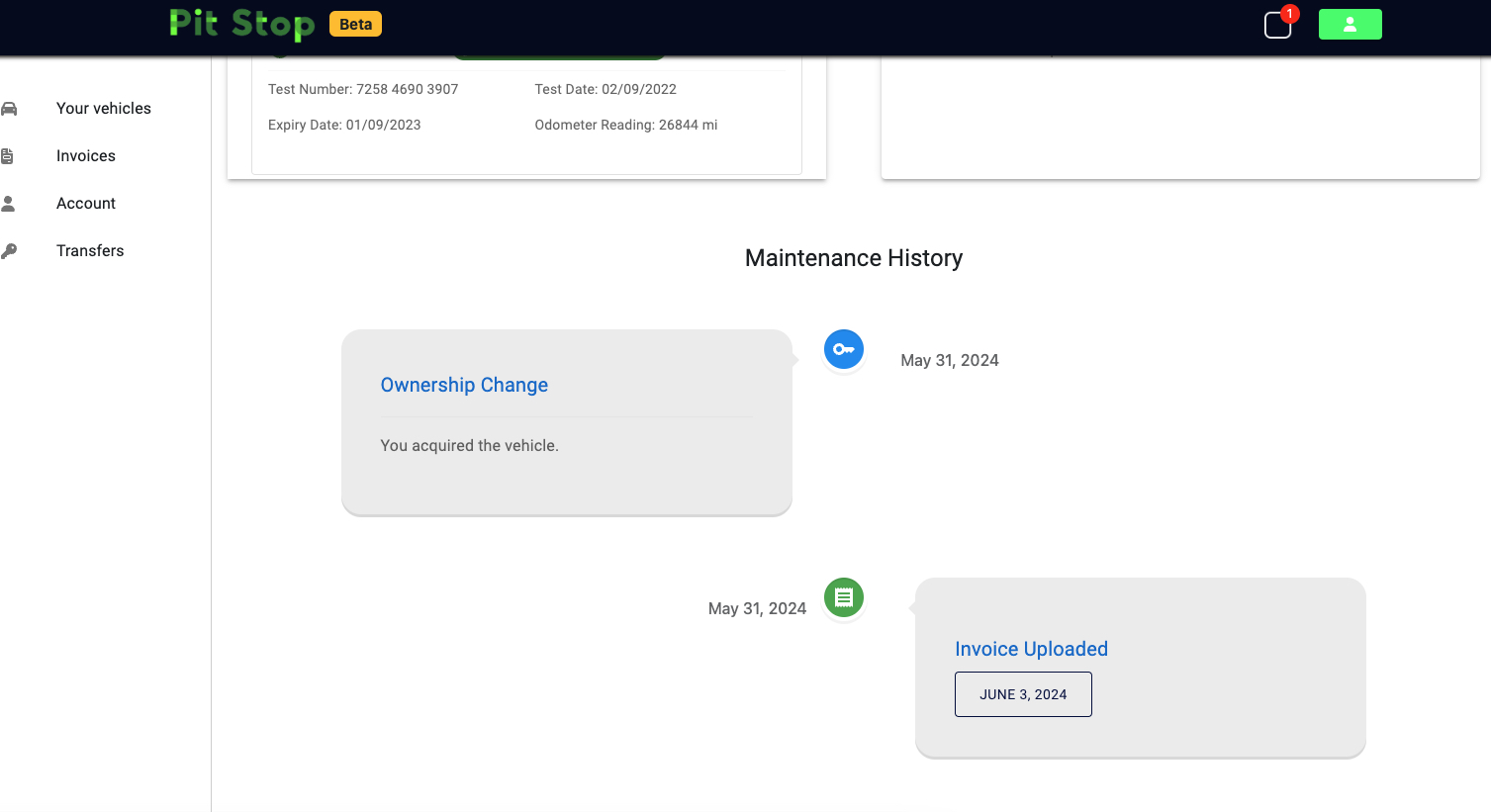This screenshot has width=1491, height=812.
Task: Click the car icon beside Your vehicles
Action: pyautogui.click(x=9, y=109)
